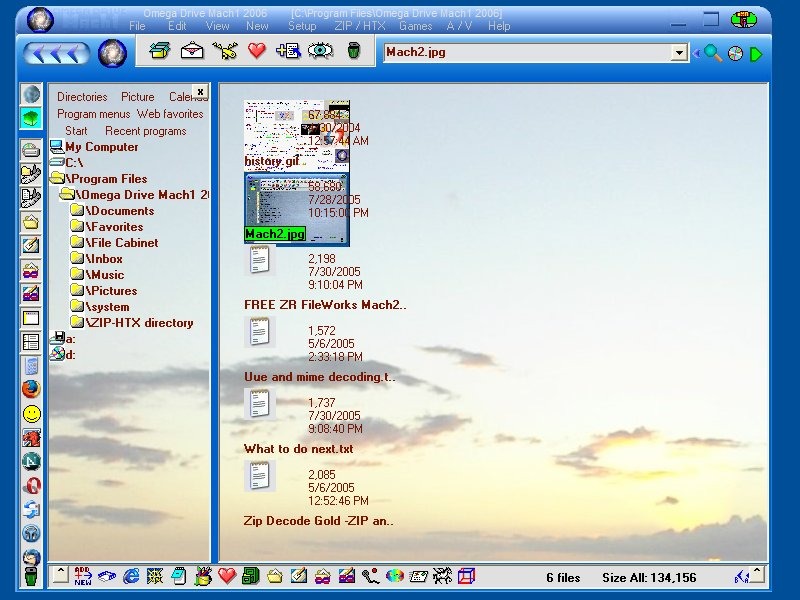Open the A / V menu
Screen dimensions: 800x600
[x=459, y=26]
